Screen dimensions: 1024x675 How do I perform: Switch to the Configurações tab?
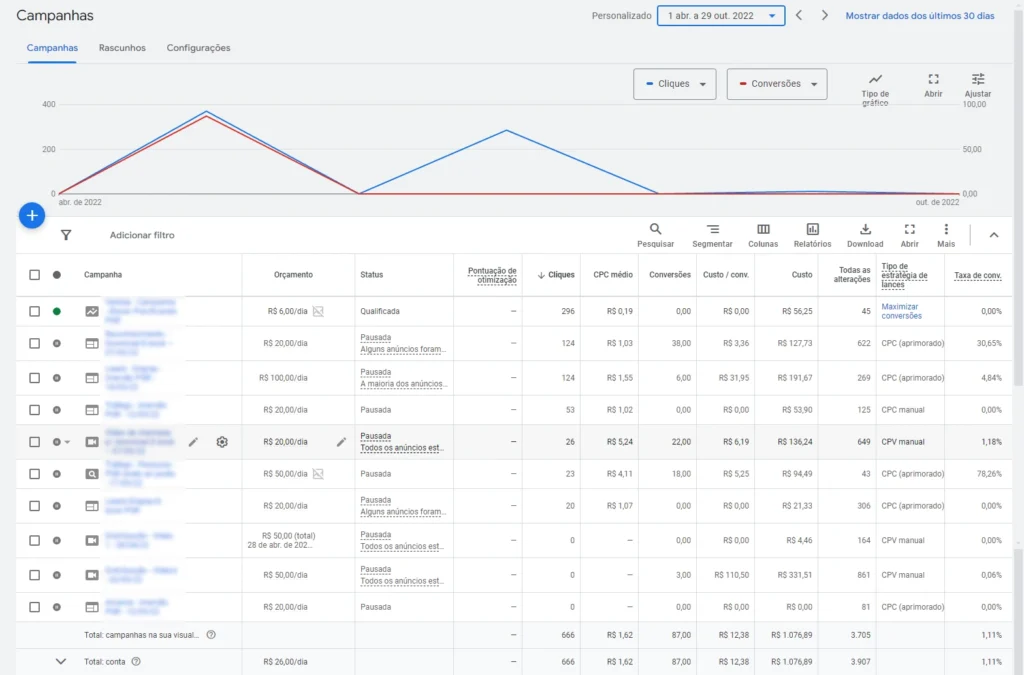[x=198, y=48]
